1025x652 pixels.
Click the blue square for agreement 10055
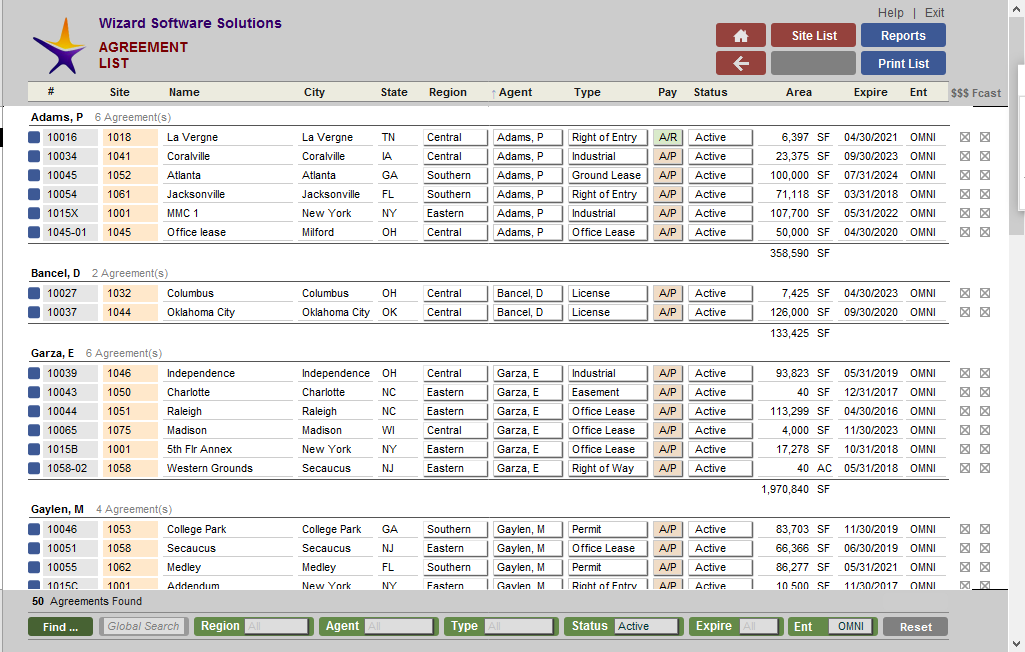pos(34,568)
